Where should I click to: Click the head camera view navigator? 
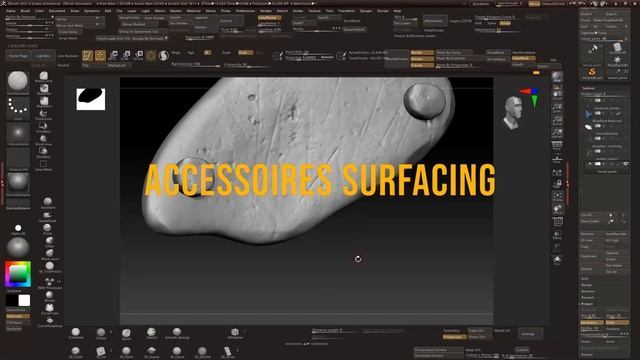512,113
